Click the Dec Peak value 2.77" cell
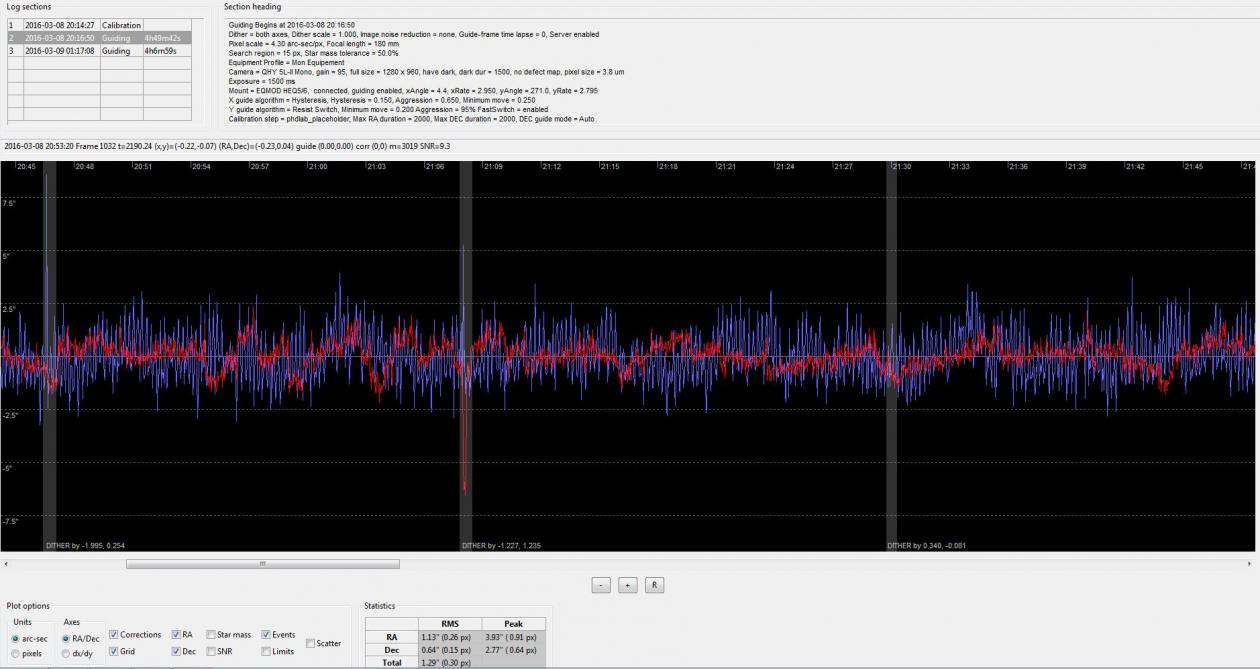Image resolution: width=1260 pixels, height=669 pixels. 513,648
